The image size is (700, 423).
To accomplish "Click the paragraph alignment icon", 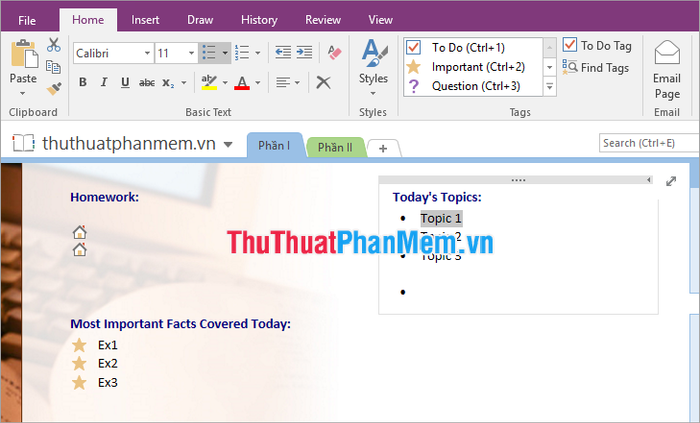I will [x=283, y=83].
